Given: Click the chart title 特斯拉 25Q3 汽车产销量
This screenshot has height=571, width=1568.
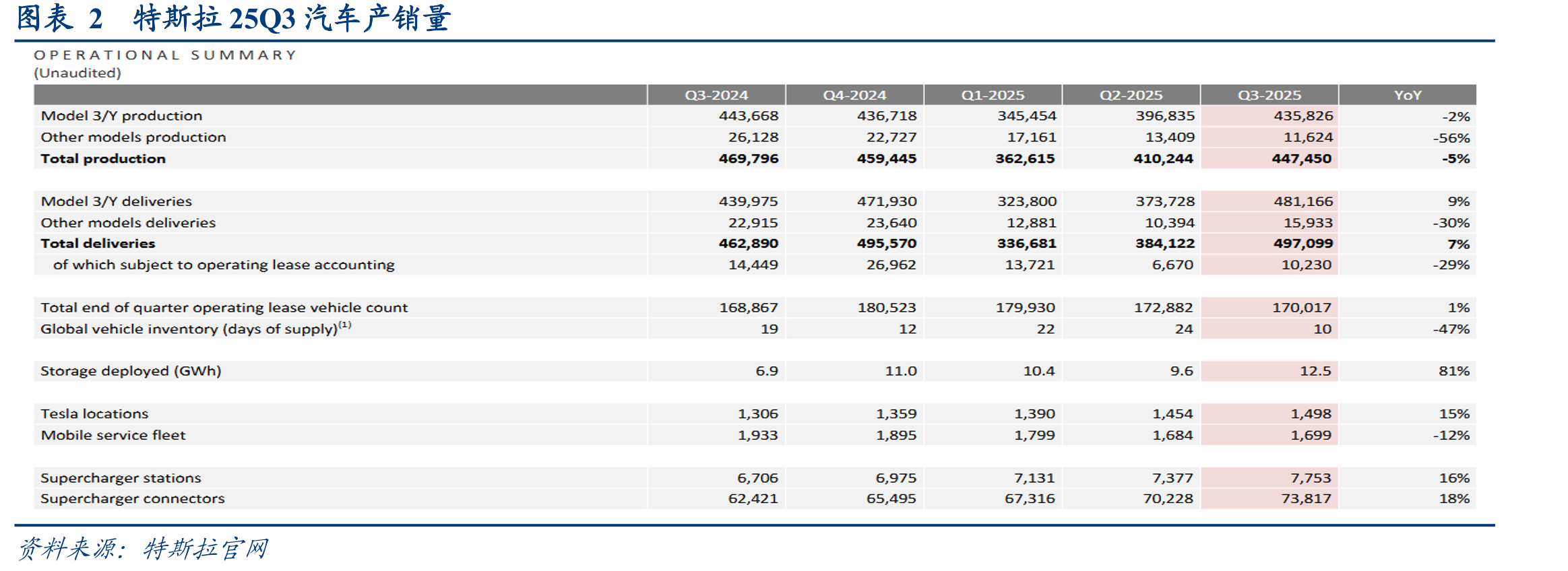Looking at the screenshot, I should 291,18.
